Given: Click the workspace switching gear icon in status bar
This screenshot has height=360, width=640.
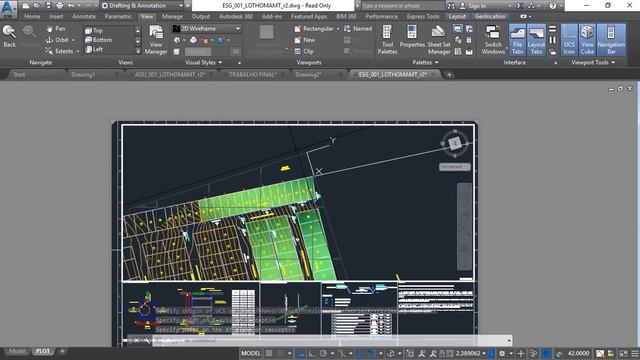Looking at the screenshot, I should (x=502, y=353).
